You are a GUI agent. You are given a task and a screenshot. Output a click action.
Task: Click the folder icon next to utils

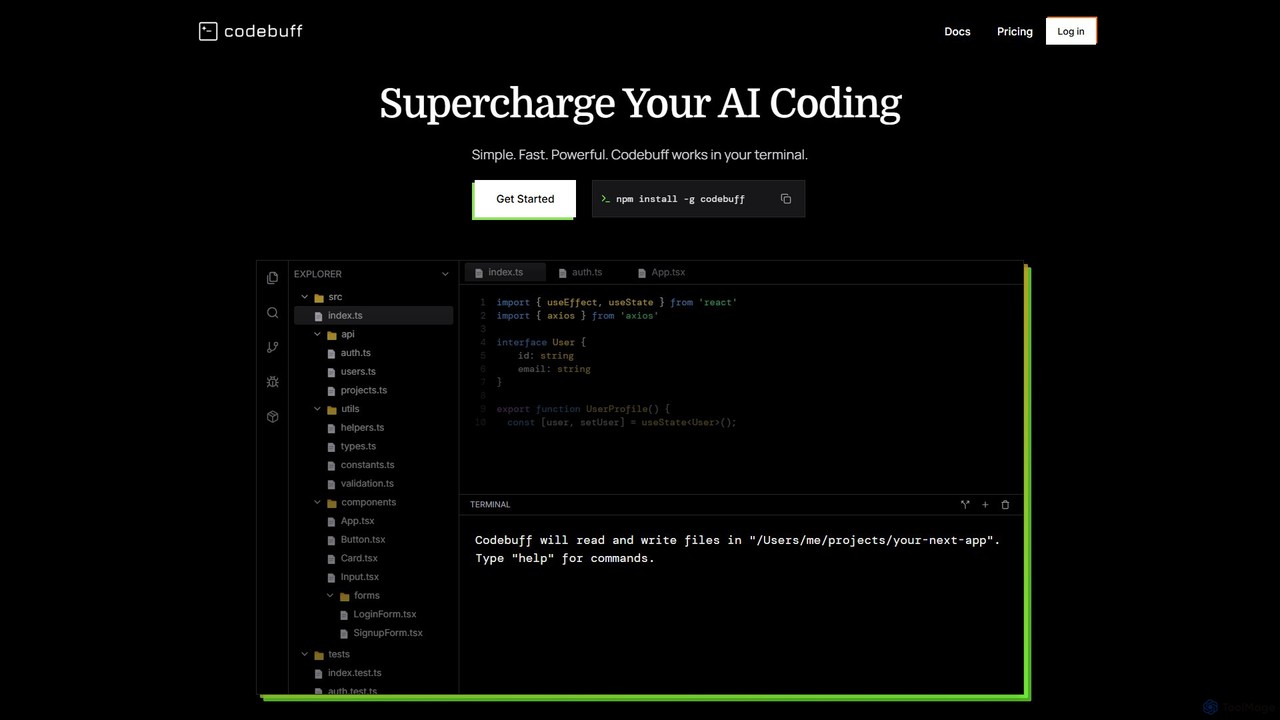[x=332, y=409]
